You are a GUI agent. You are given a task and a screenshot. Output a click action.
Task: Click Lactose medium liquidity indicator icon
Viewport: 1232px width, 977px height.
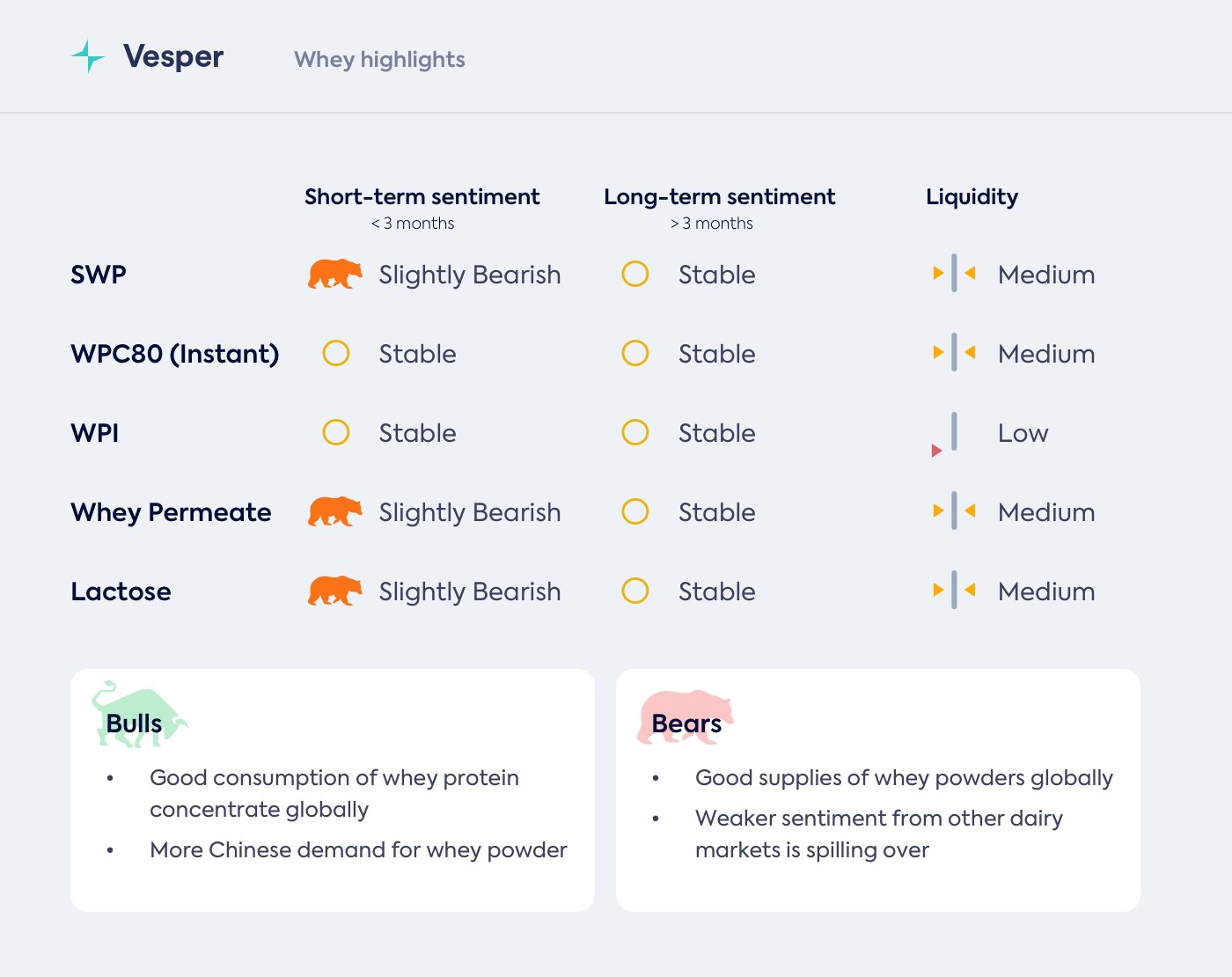tap(954, 591)
